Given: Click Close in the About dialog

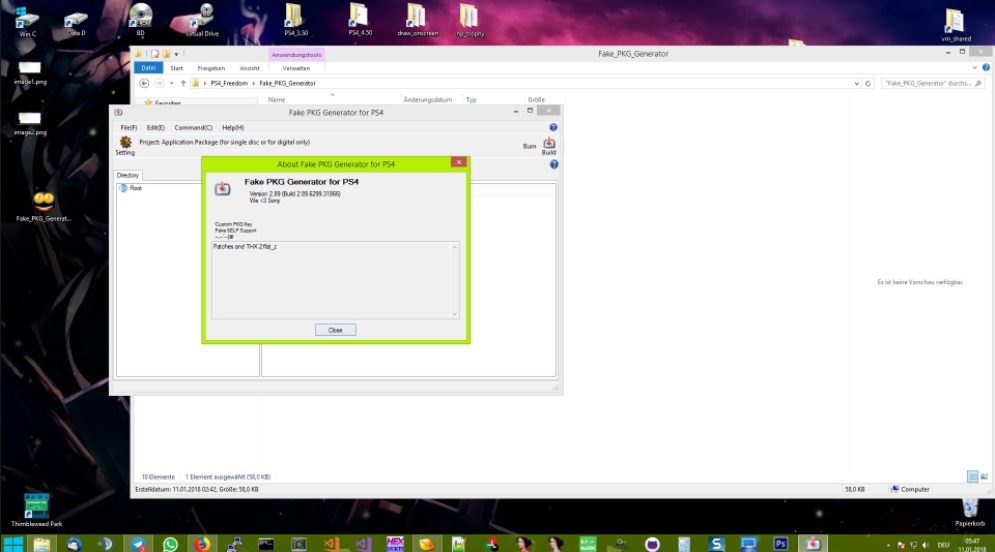Looking at the screenshot, I should (335, 330).
